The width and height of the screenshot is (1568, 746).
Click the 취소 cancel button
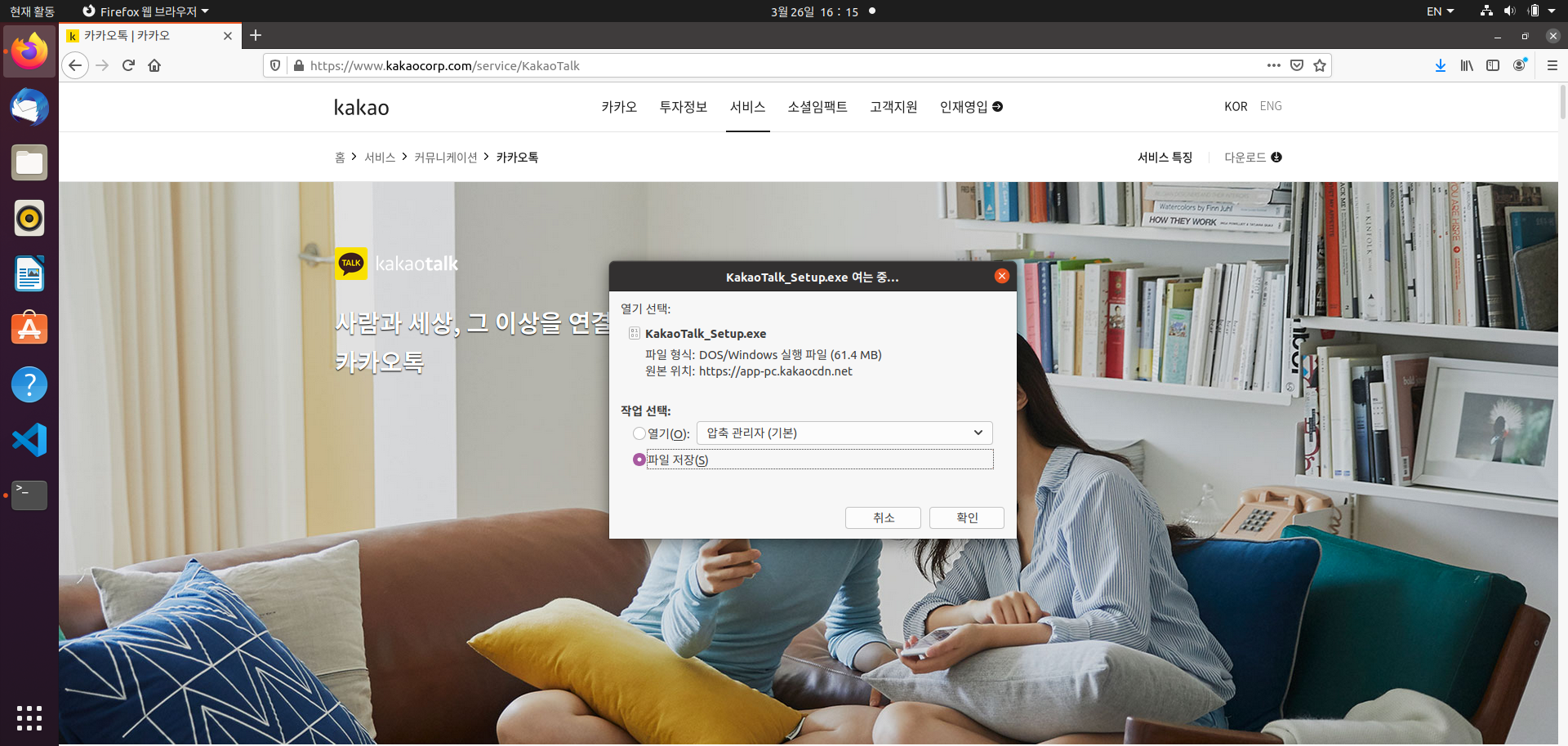click(883, 517)
